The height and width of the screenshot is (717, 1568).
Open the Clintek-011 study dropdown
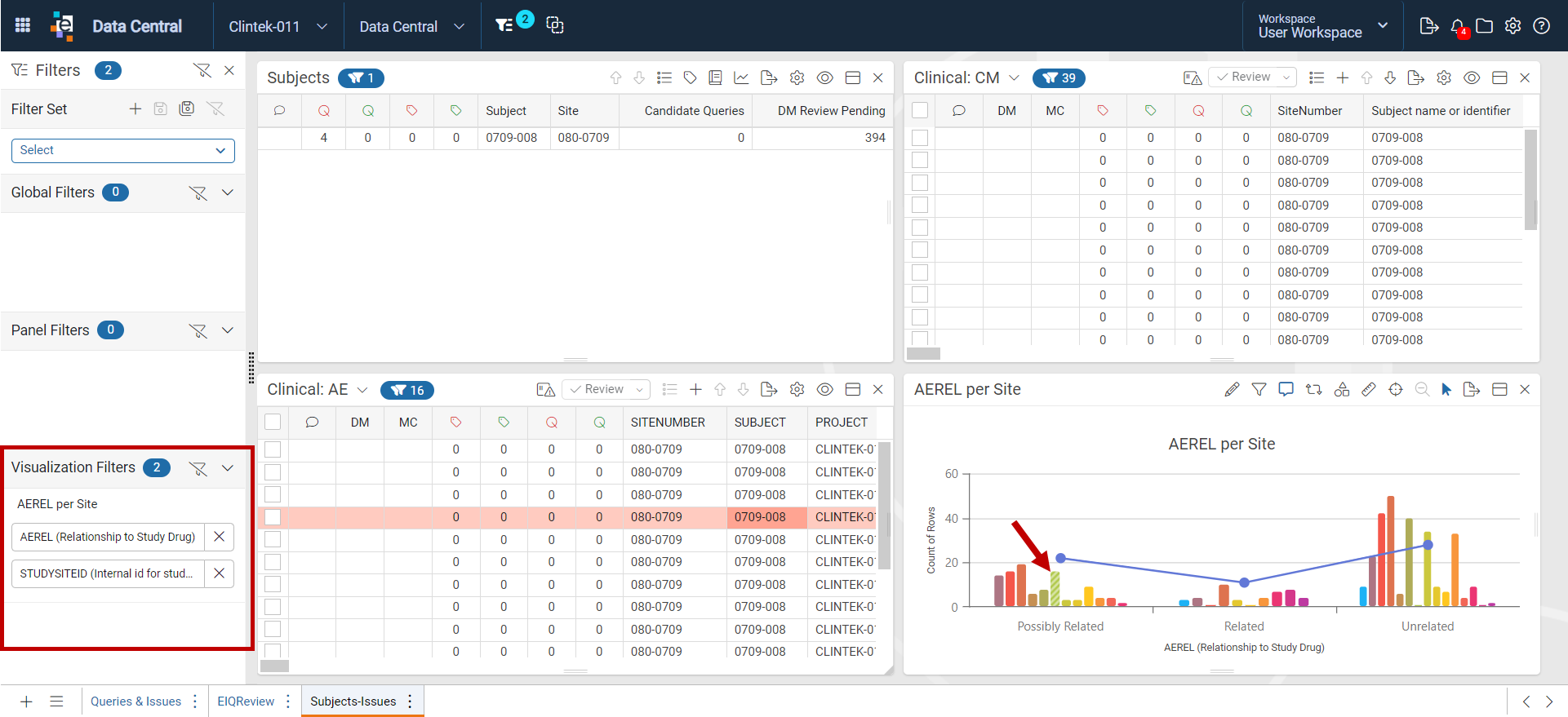[278, 26]
